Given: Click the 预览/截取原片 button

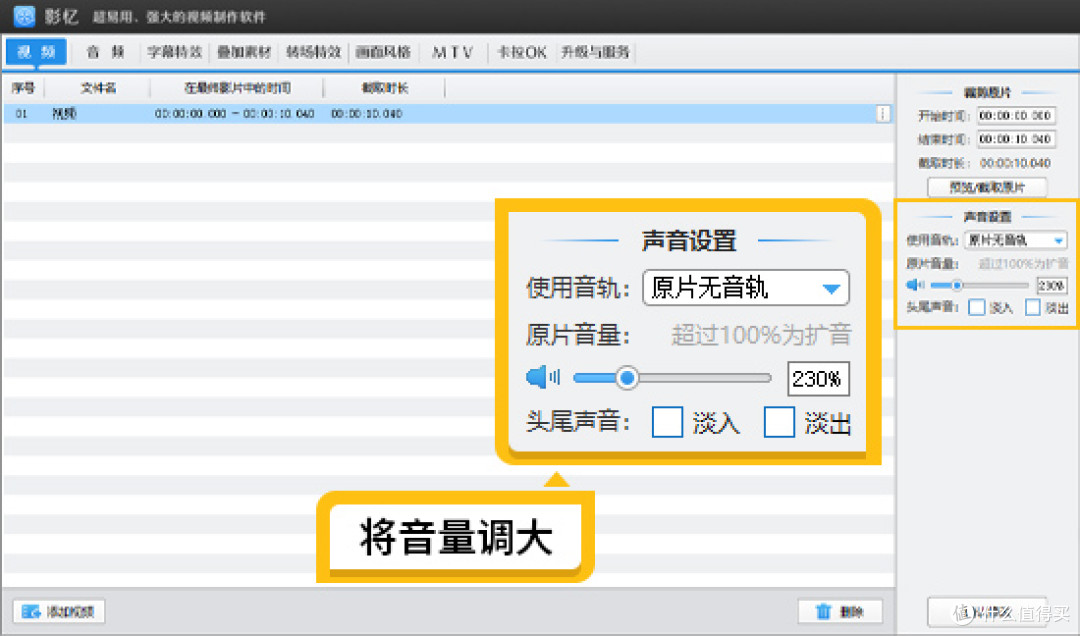Looking at the screenshot, I should click(x=987, y=187).
